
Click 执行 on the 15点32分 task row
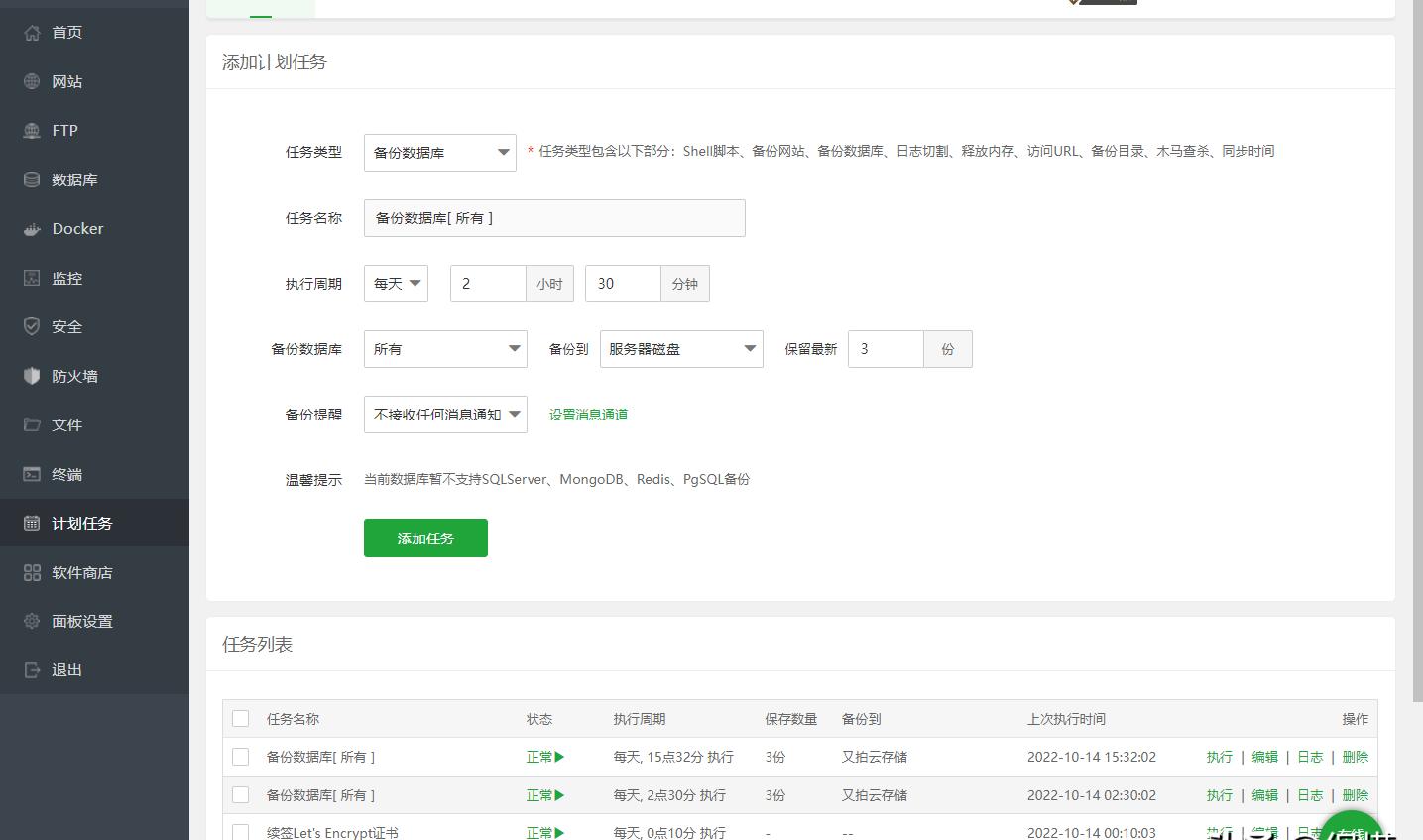[1220, 757]
